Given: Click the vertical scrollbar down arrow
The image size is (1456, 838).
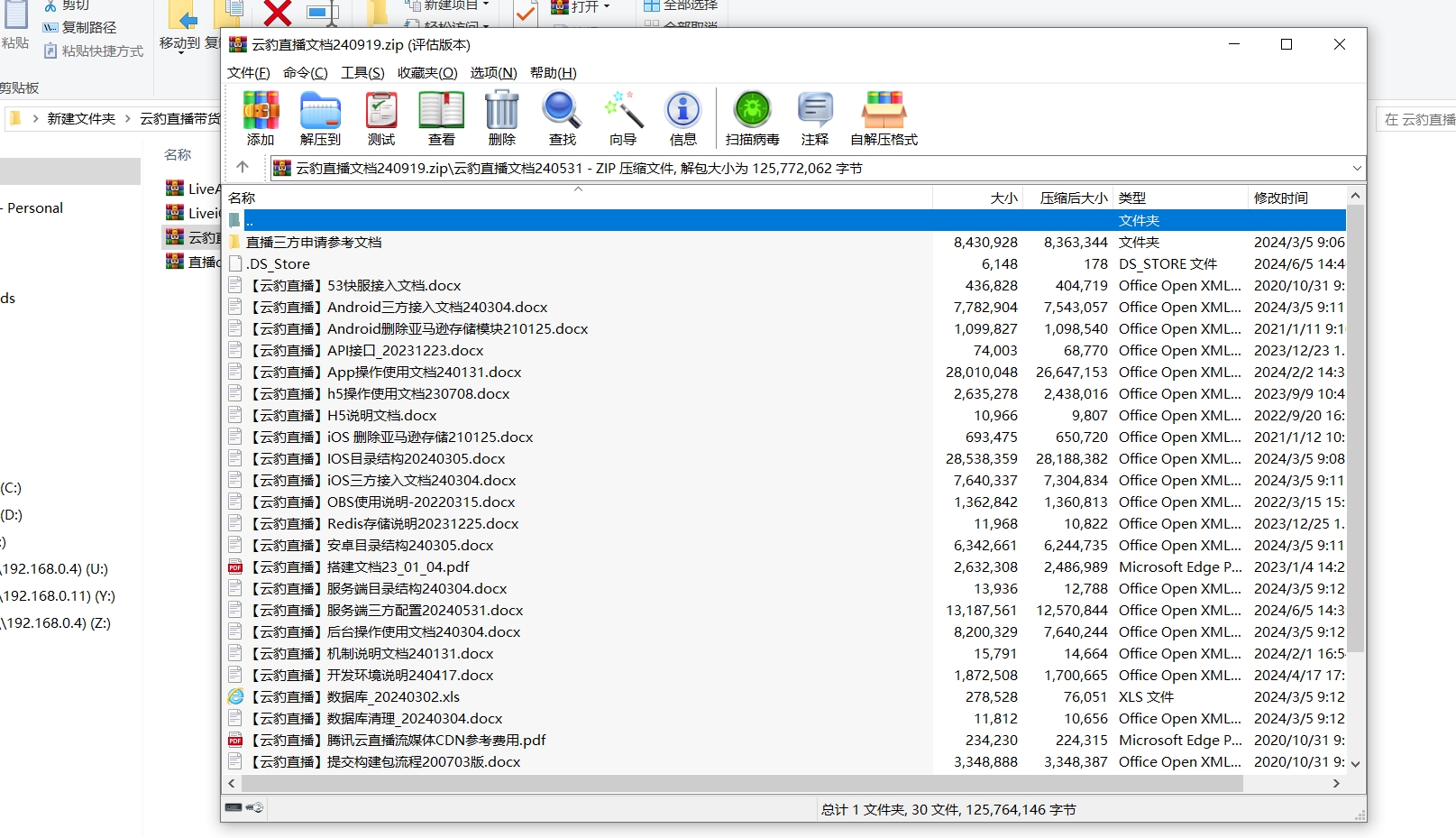Looking at the screenshot, I should pos(1355,764).
